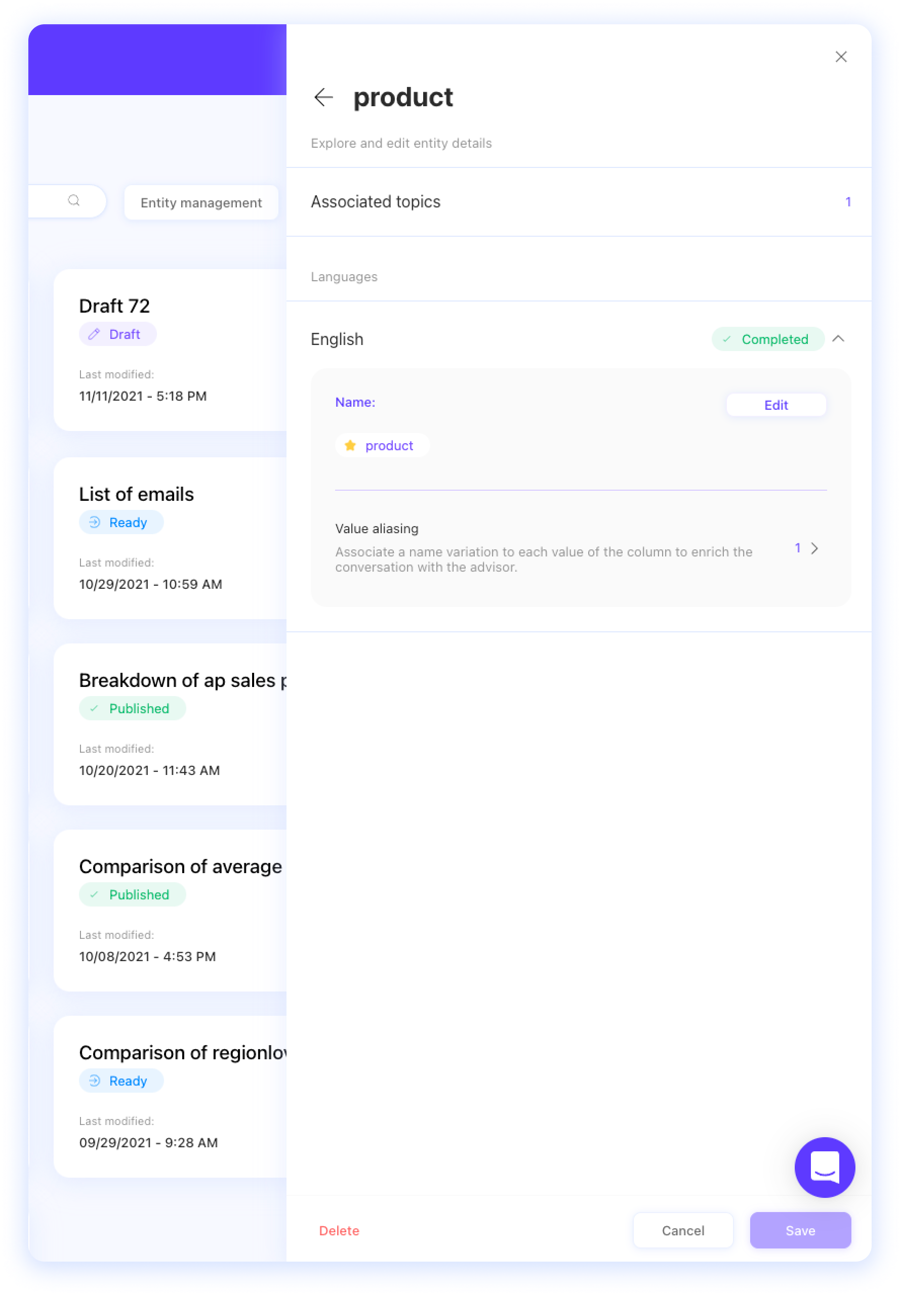Open the Entity management tab
Viewport: 900px width, 1294px height.
click(x=201, y=203)
